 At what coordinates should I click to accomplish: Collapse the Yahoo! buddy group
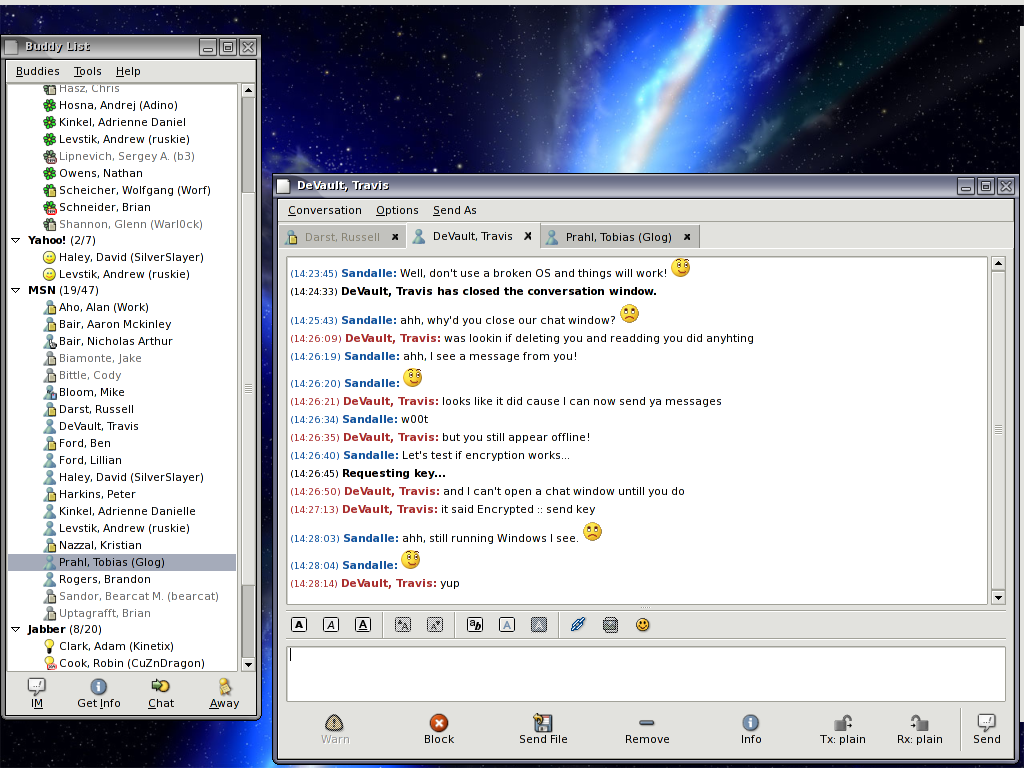(16, 240)
